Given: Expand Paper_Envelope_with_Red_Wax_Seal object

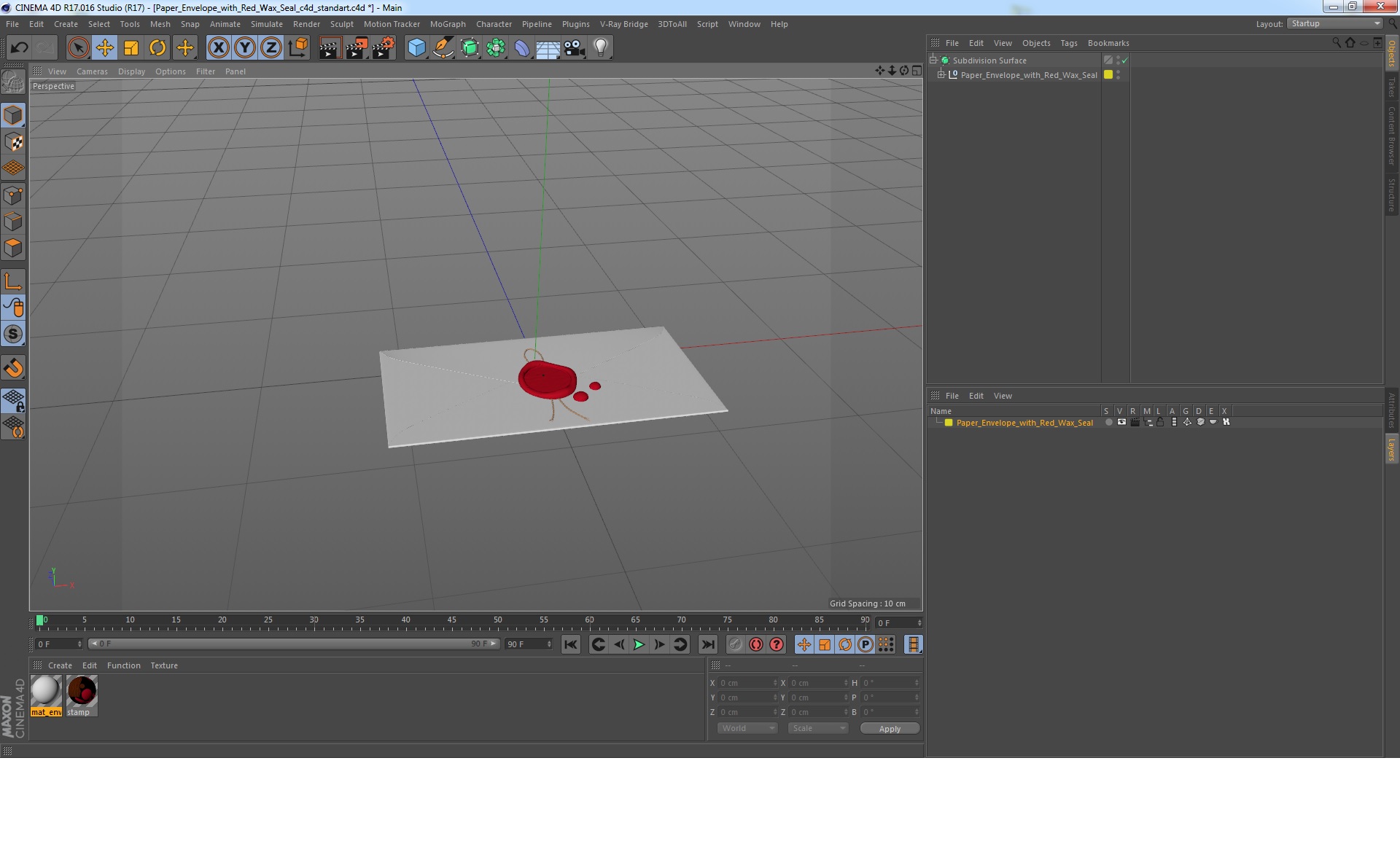Looking at the screenshot, I should point(941,74).
